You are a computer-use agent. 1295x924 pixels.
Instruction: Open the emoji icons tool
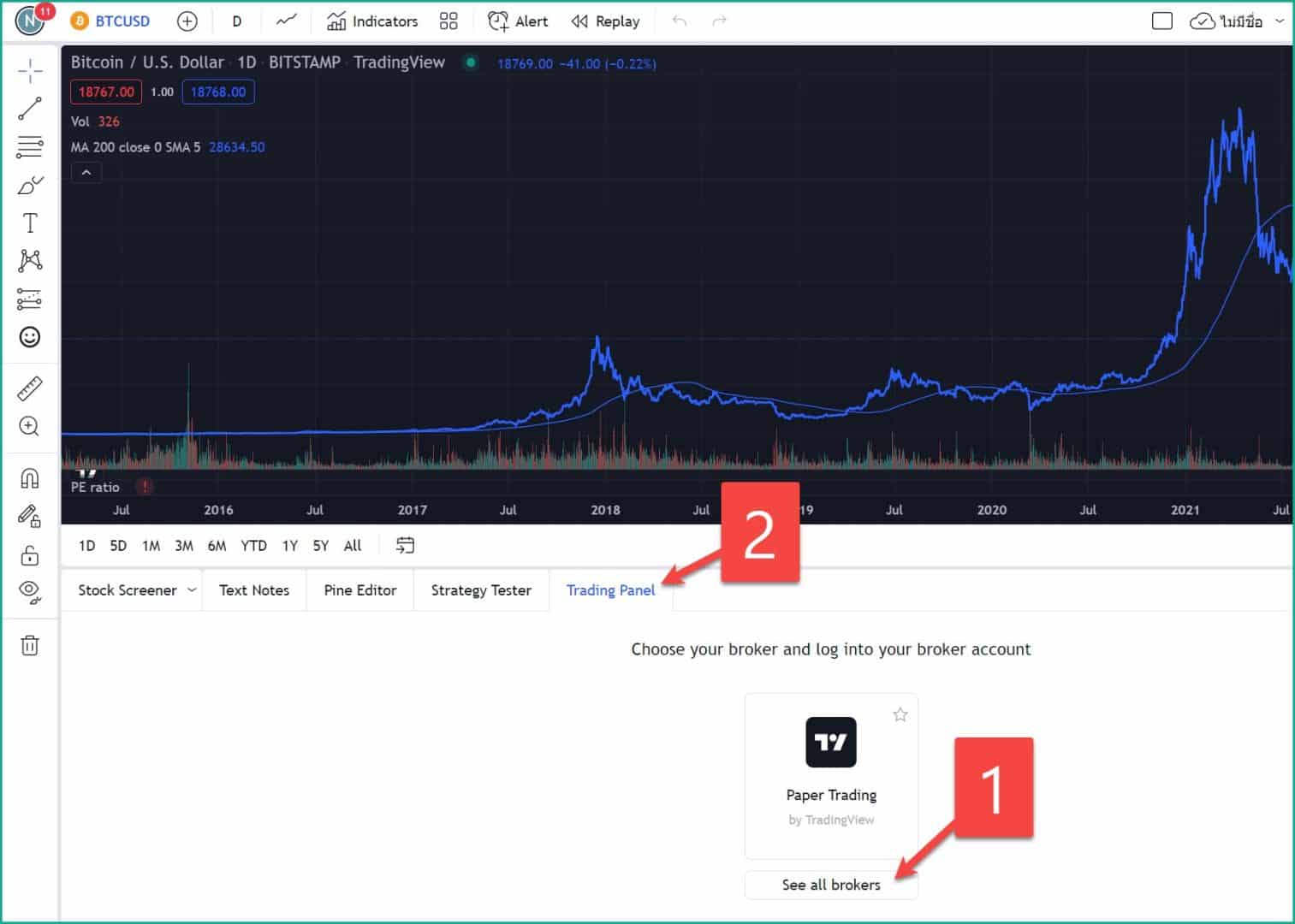click(x=30, y=337)
